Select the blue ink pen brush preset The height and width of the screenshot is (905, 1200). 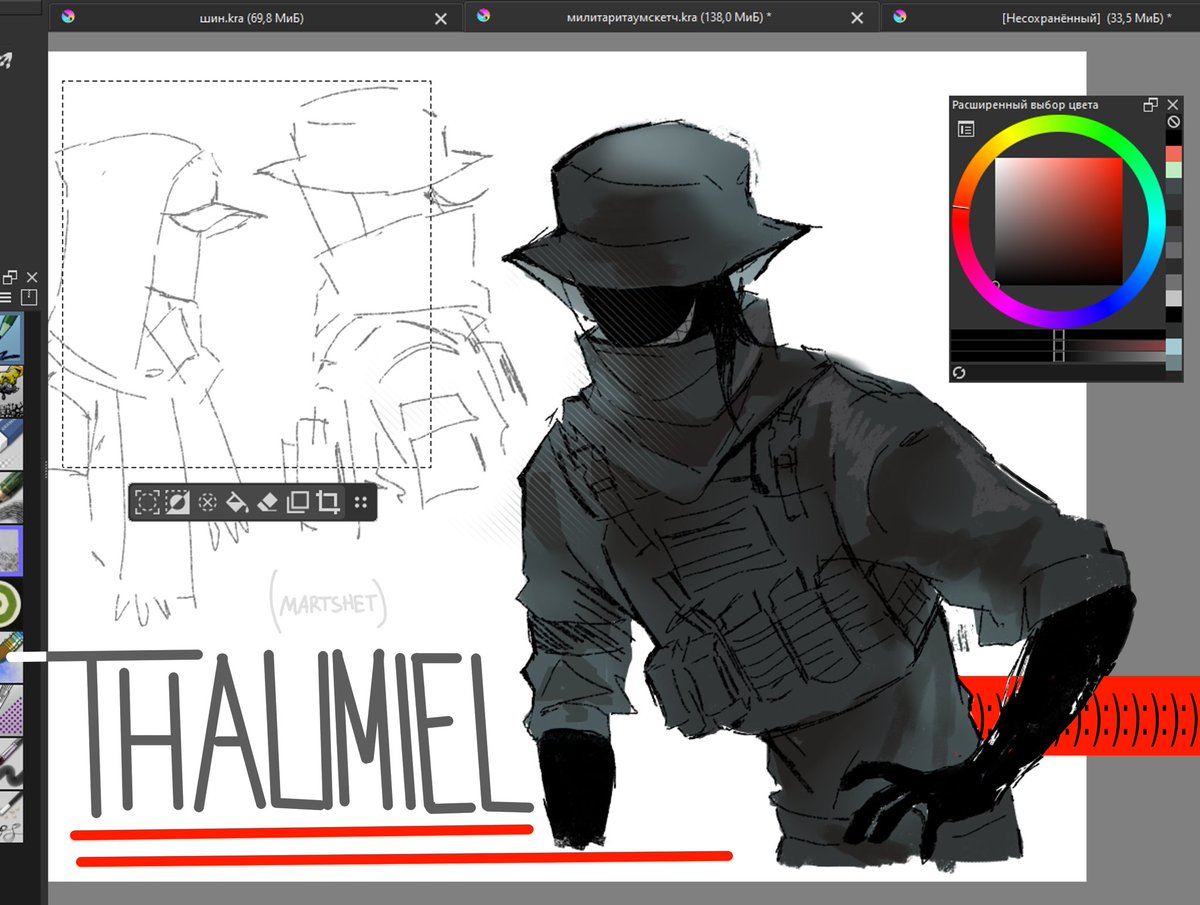point(11,337)
